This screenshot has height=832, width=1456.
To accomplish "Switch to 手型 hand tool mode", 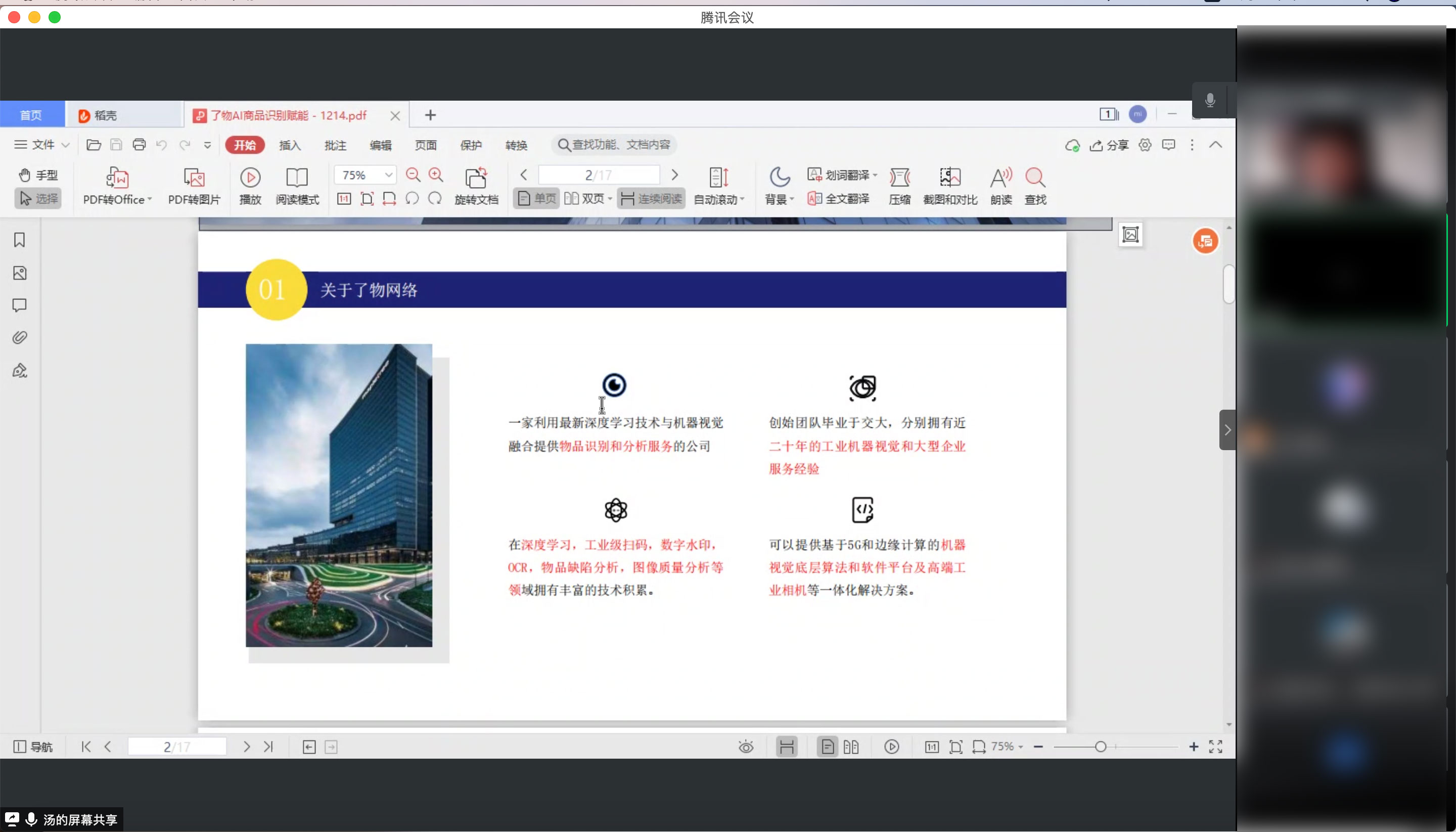I will pyautogui.click(x=38, y=175).
